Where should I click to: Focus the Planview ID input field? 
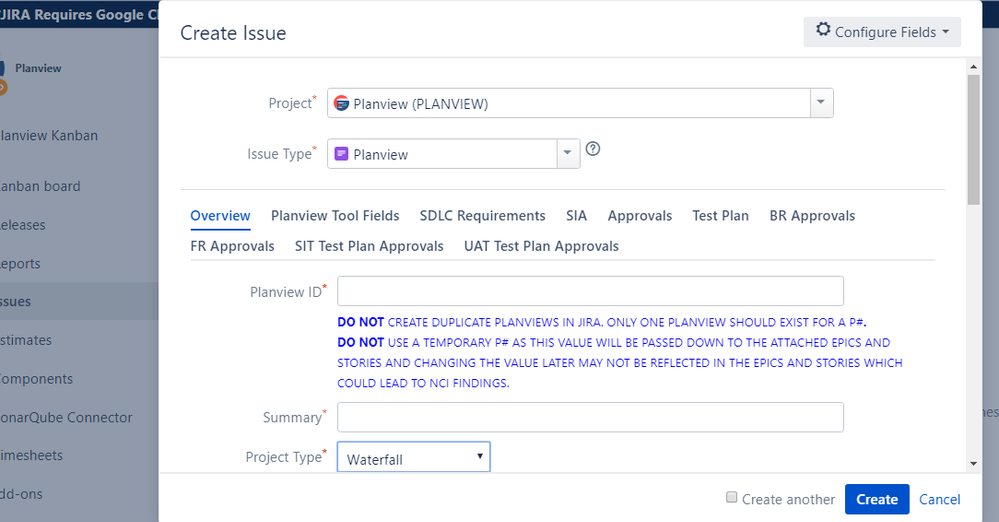pos(590,291)
